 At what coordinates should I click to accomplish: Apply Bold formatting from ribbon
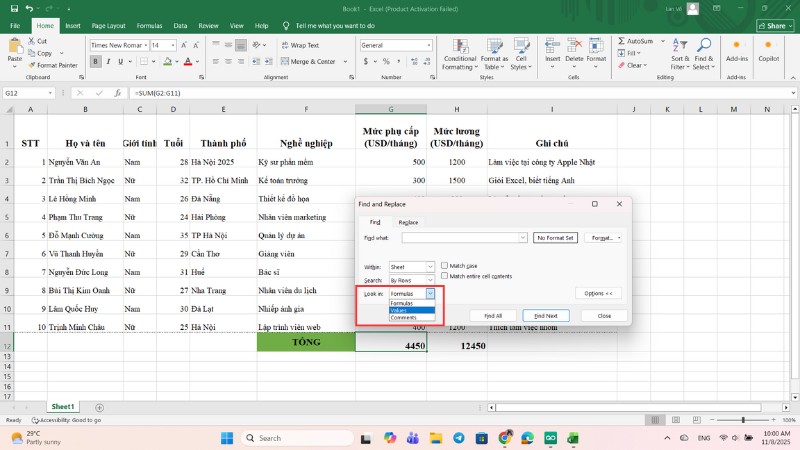[x=94, y=62]
